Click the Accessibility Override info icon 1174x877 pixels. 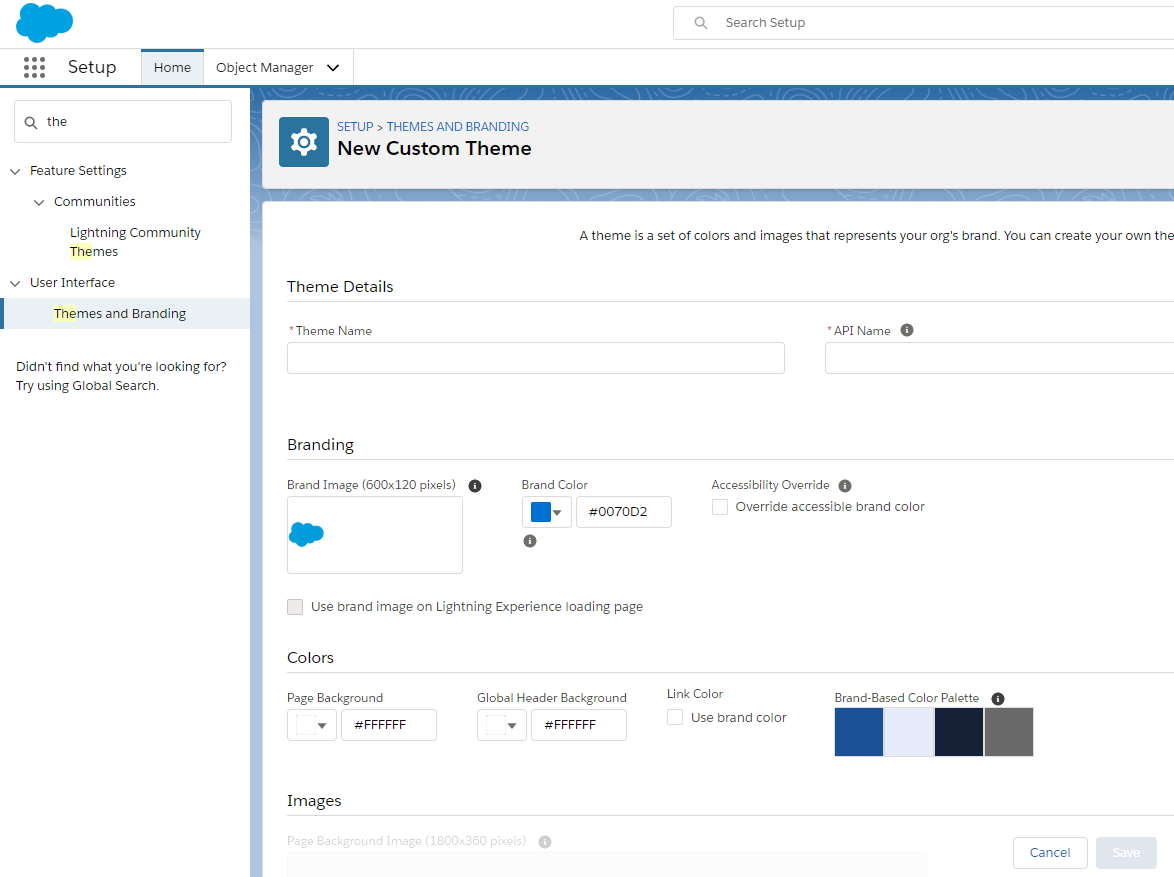click(845, 486)
